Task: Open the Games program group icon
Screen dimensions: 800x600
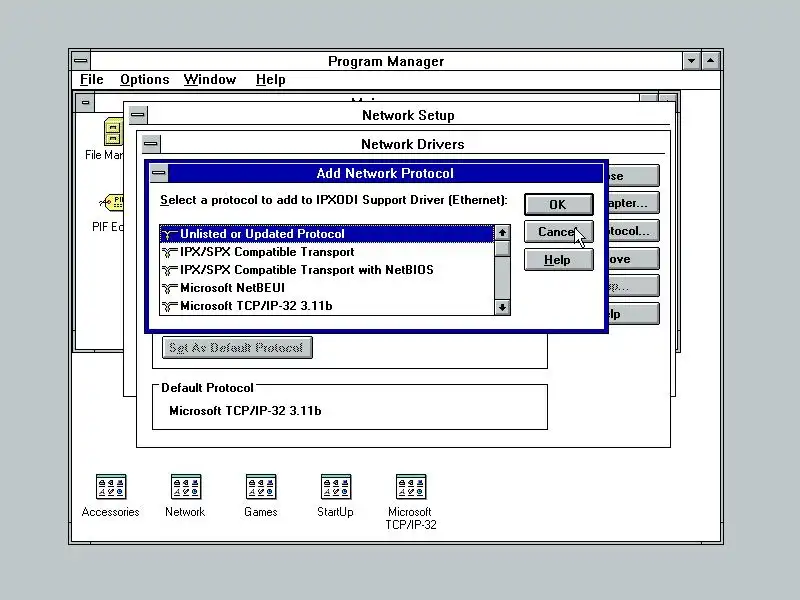Action: (261, 487)
